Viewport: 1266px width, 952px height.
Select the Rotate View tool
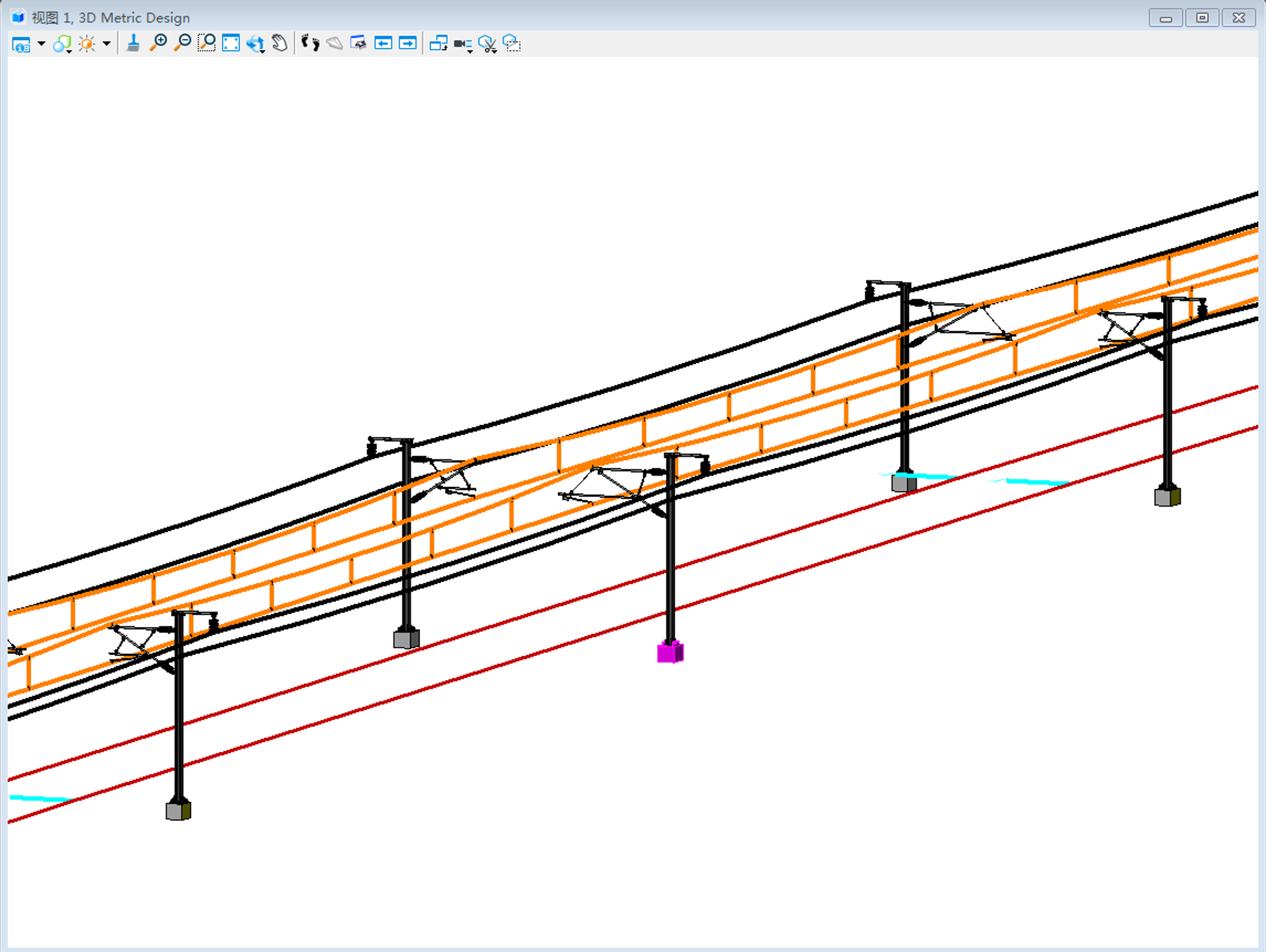[255, 44]
